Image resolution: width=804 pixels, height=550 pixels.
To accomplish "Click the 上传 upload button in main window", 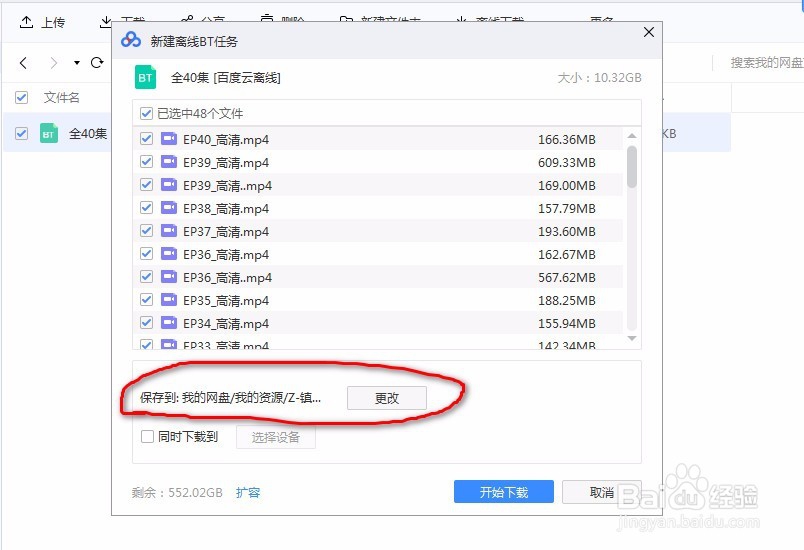I will click(x=42, y=22).
